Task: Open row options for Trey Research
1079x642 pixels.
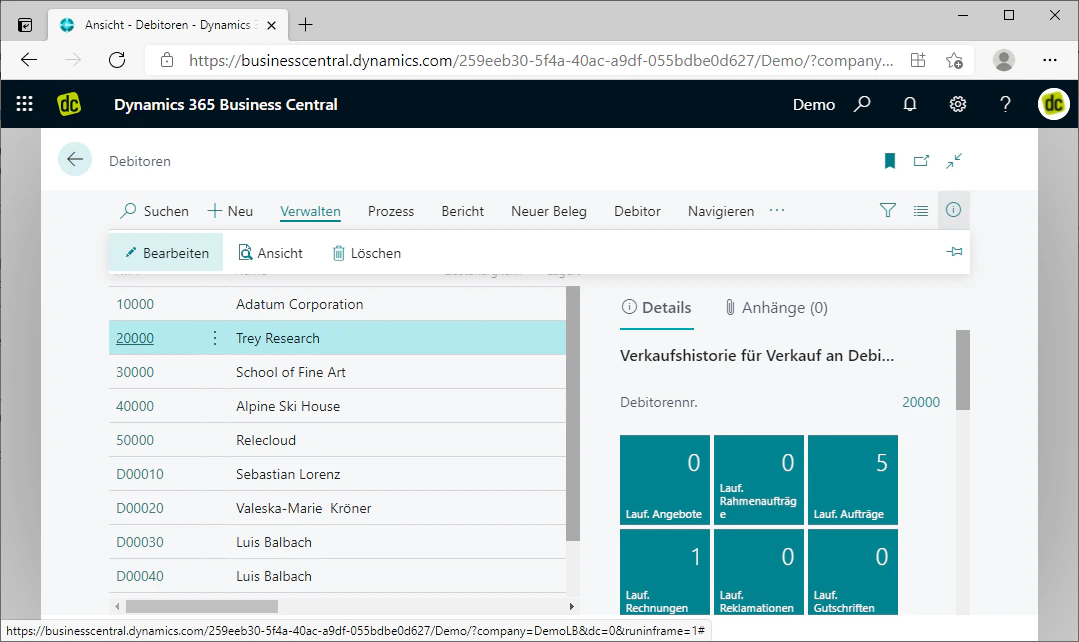Action: (x=215, y=338)
